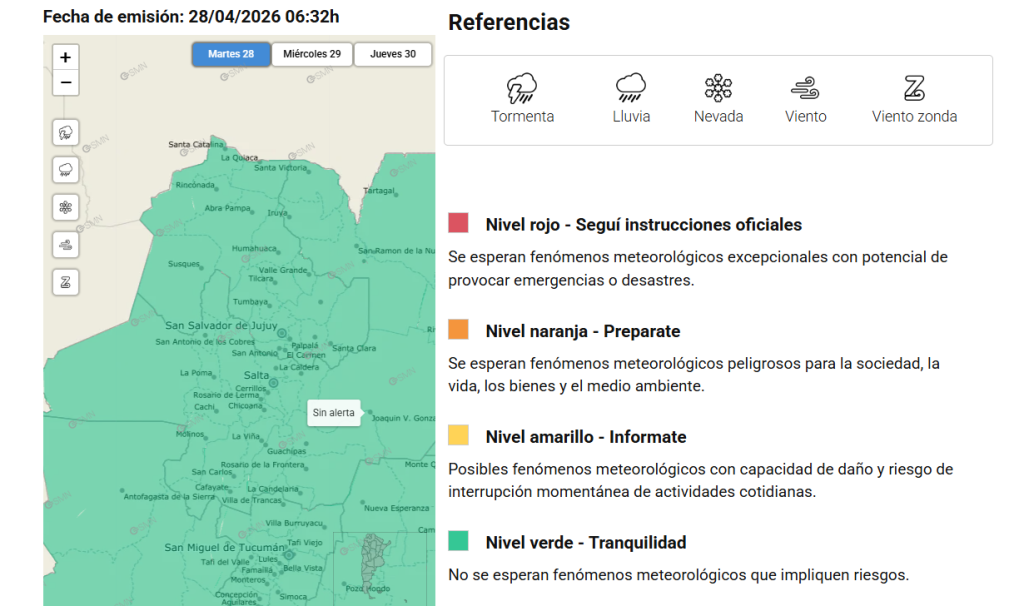Show the Jueves 30 alerts
Viewport: 1024px width, 606px height.
pyautogui.click(x=393, y=54)
